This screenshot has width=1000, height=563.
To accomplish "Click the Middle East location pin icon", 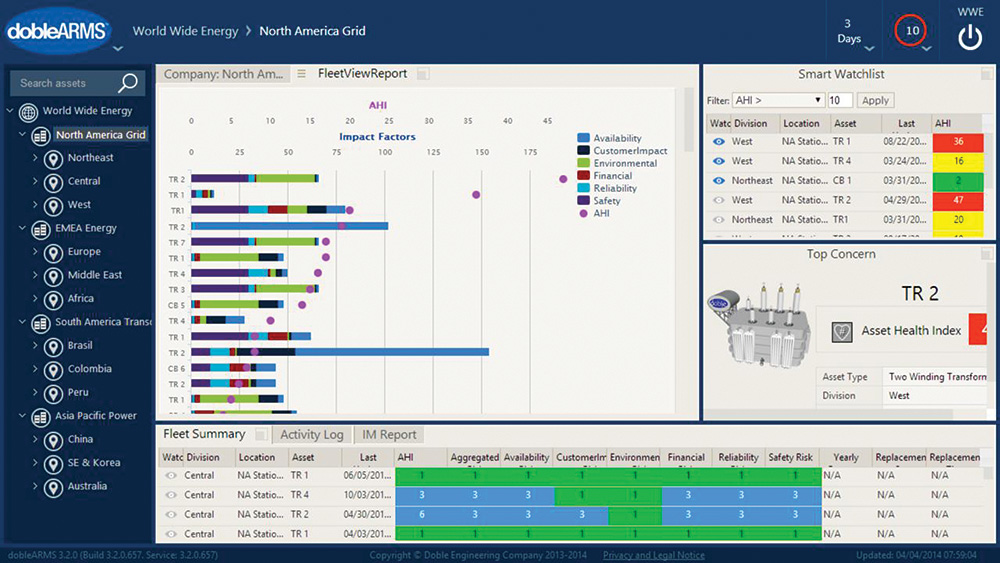I will (53, 276).
